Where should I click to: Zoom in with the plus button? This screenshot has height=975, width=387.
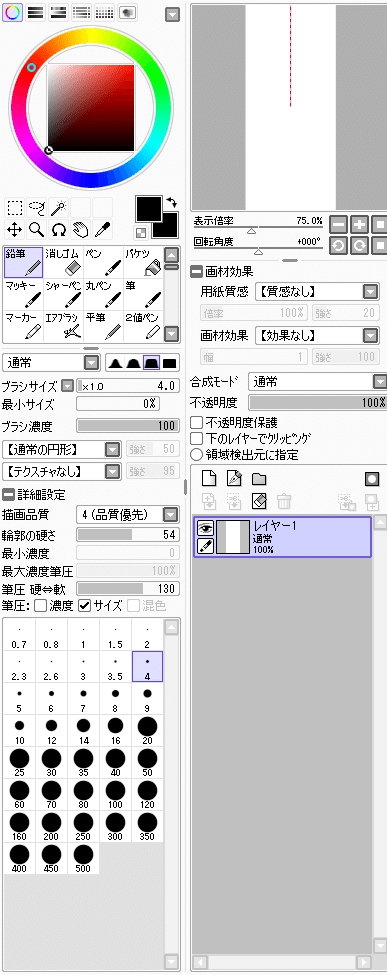tap(360, 224)
